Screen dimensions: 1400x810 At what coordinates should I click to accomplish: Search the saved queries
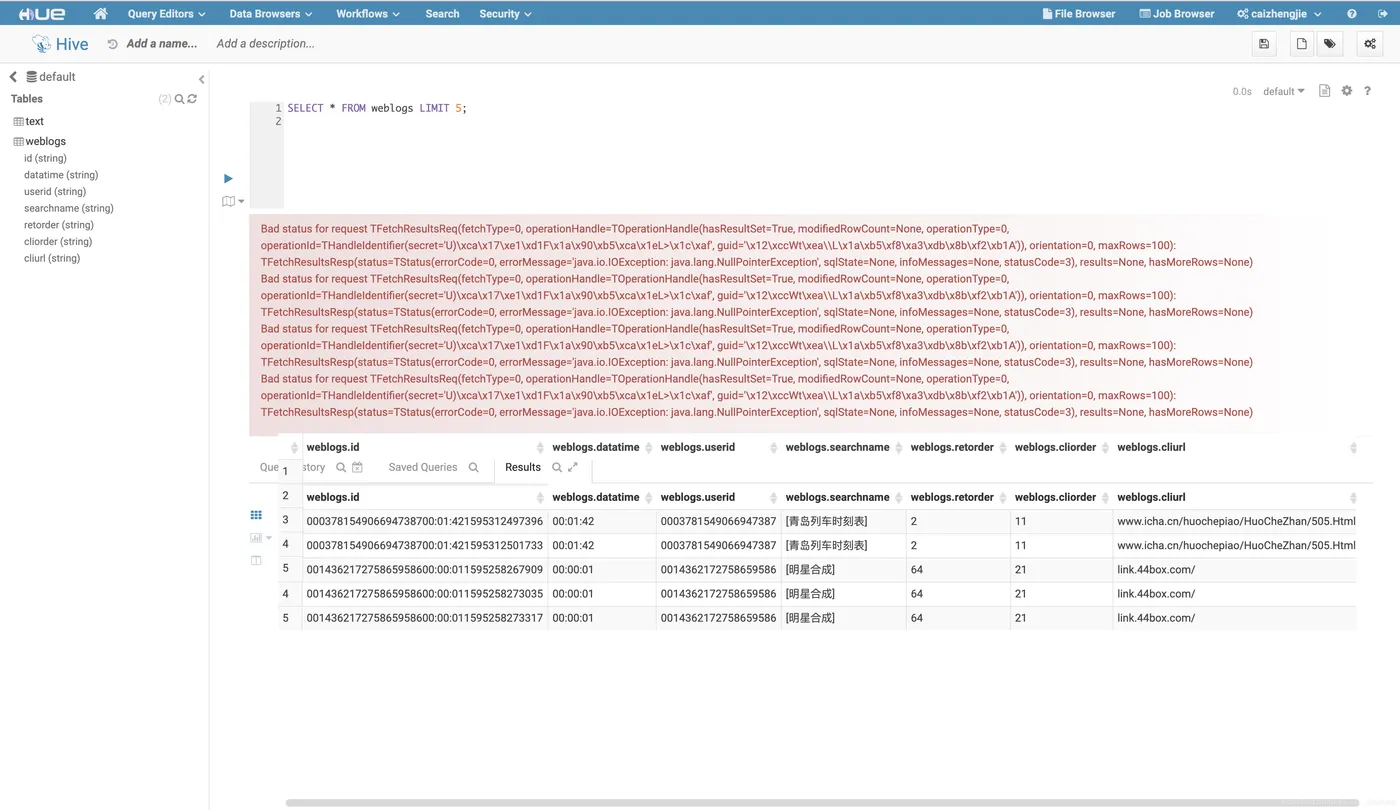(474, 467)
